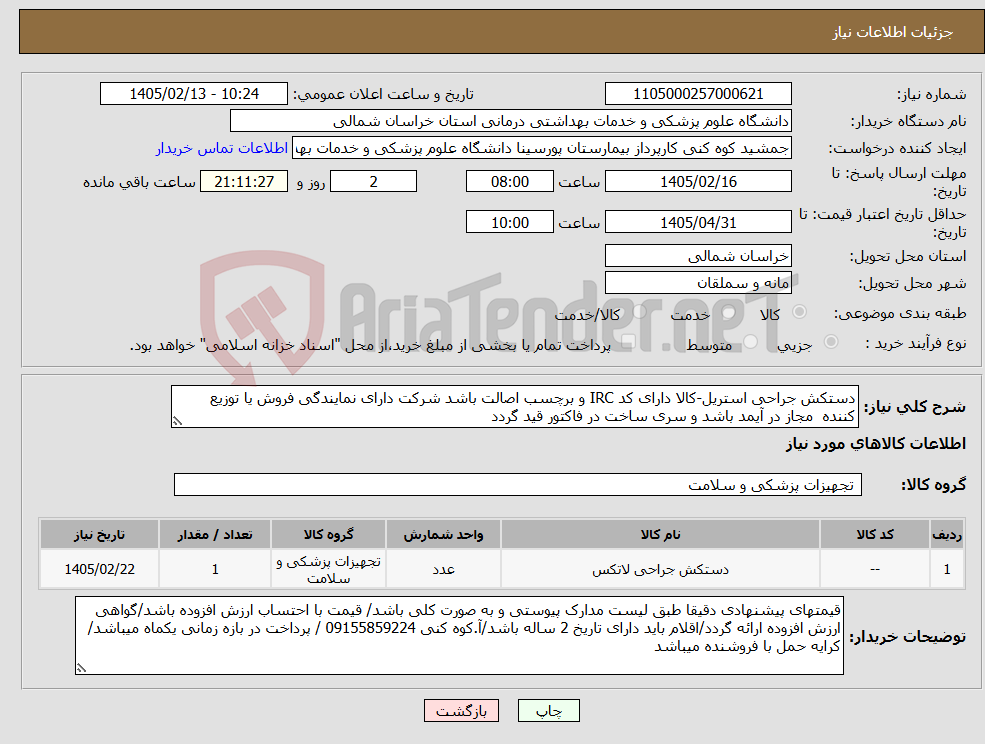Click the تعداد / مقدار column header

[215, 534]
